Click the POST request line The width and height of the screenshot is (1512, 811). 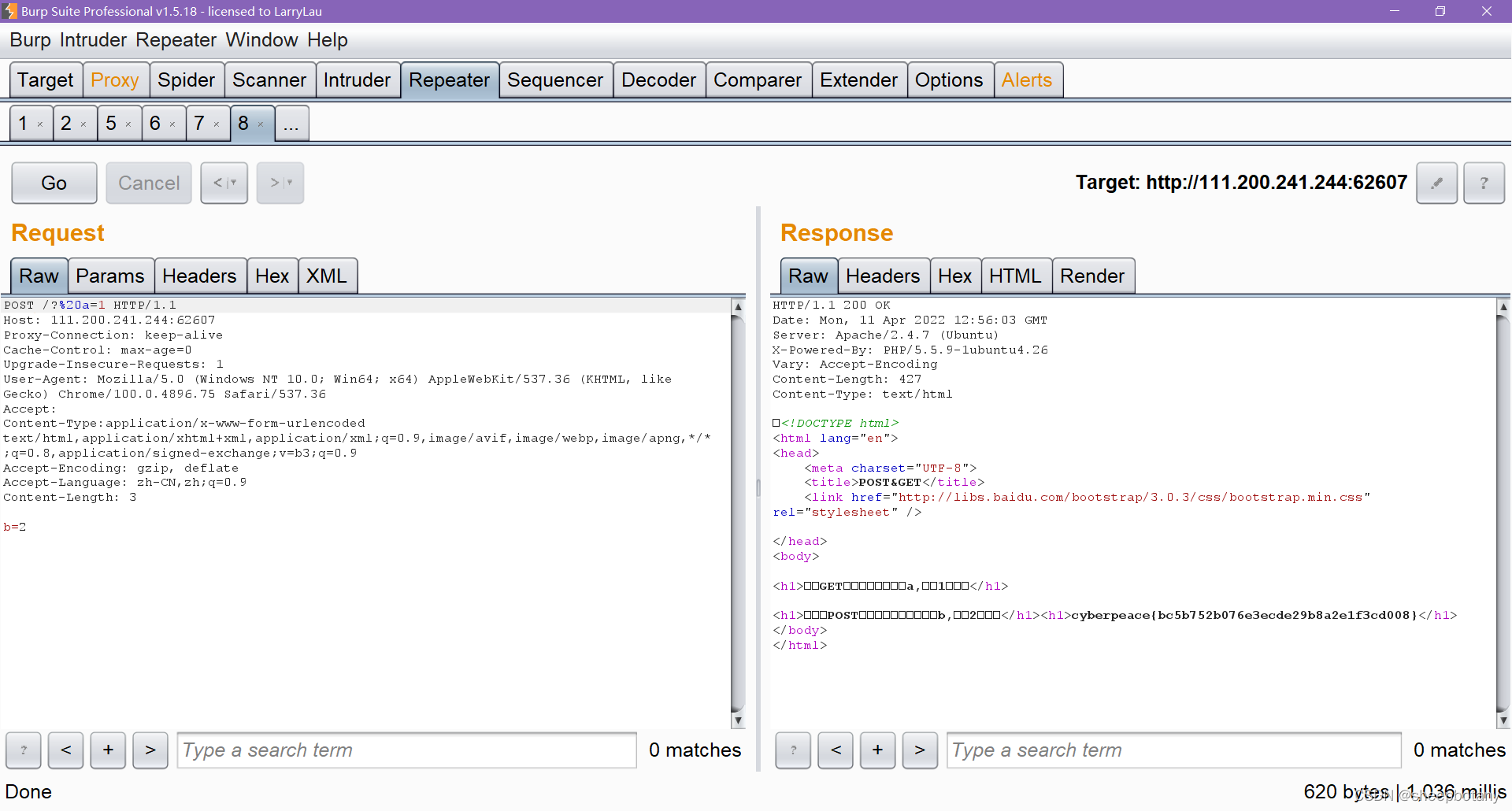(x=90, y=306)
